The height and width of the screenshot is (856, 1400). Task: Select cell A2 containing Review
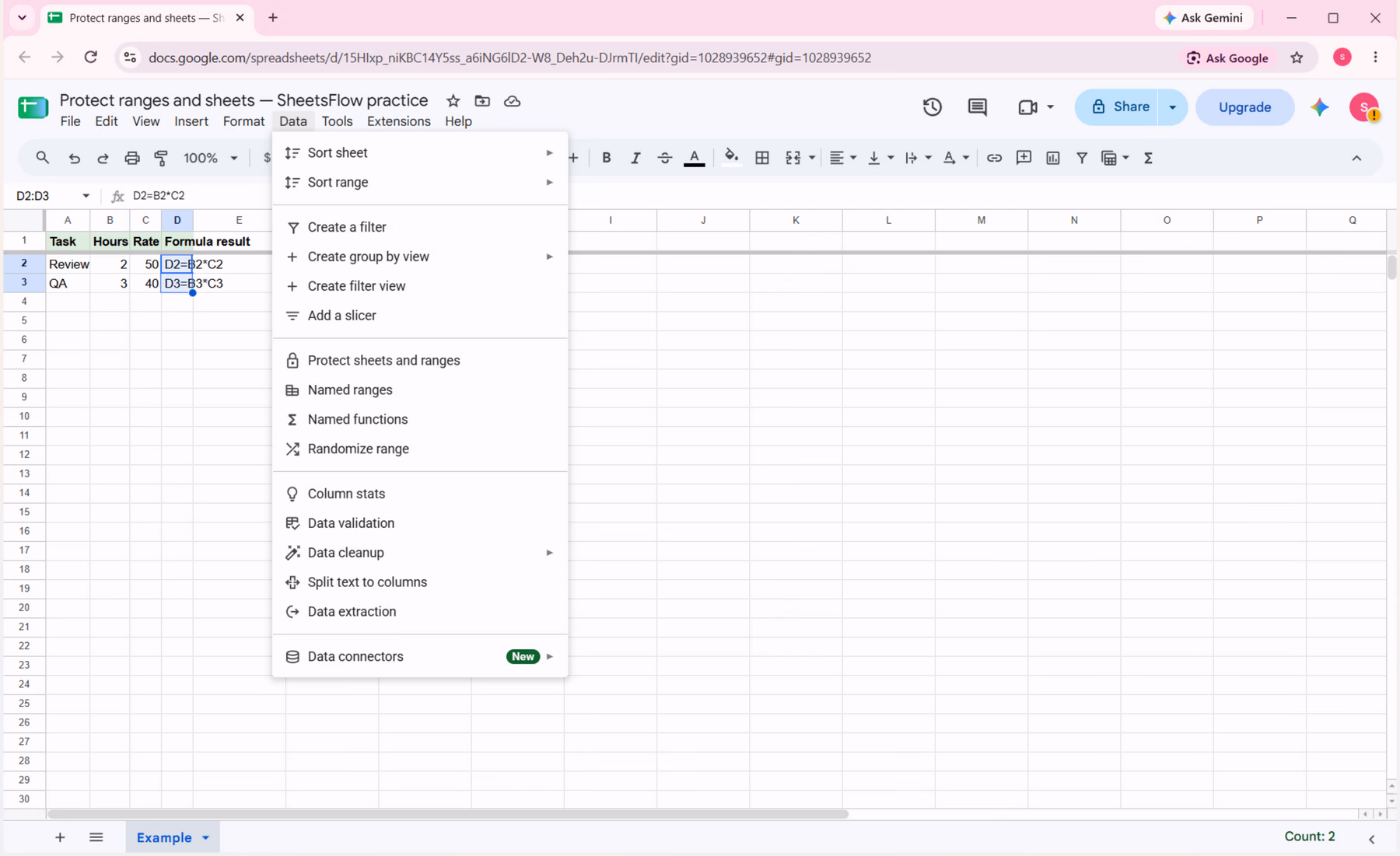click(68, 264)
